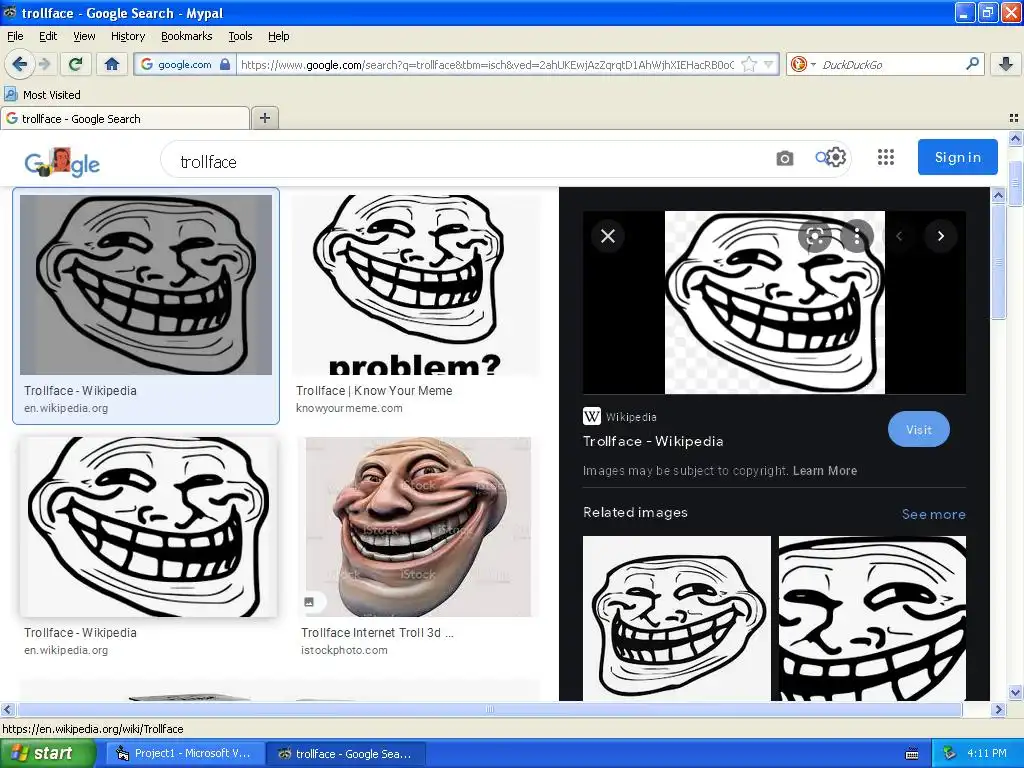Viewport: 1024px width, 768px height.
Task: Go back with the browser back arrow
Action: click(x=19, y=64)
